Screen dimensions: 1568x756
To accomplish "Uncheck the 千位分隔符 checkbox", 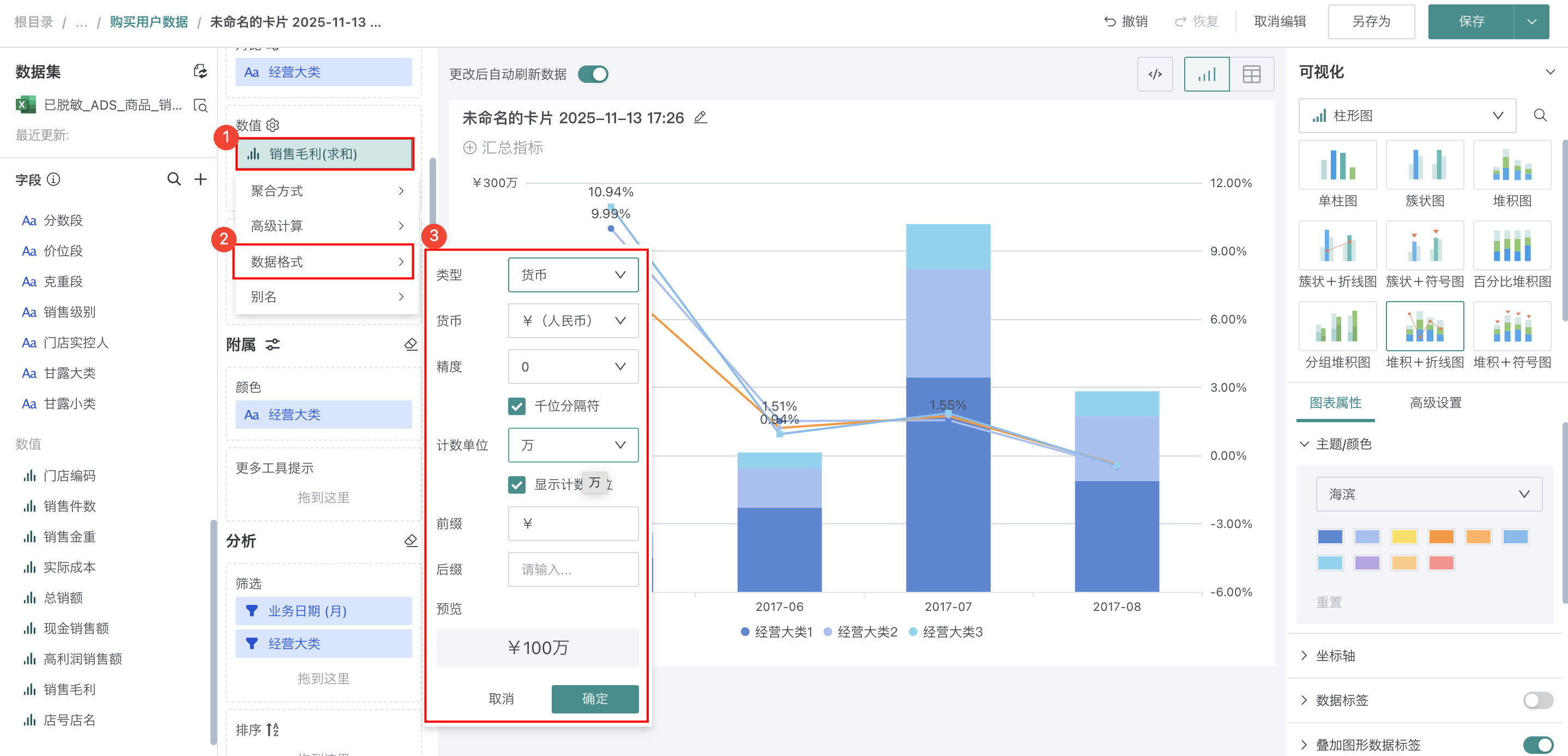I will point(517,406).
